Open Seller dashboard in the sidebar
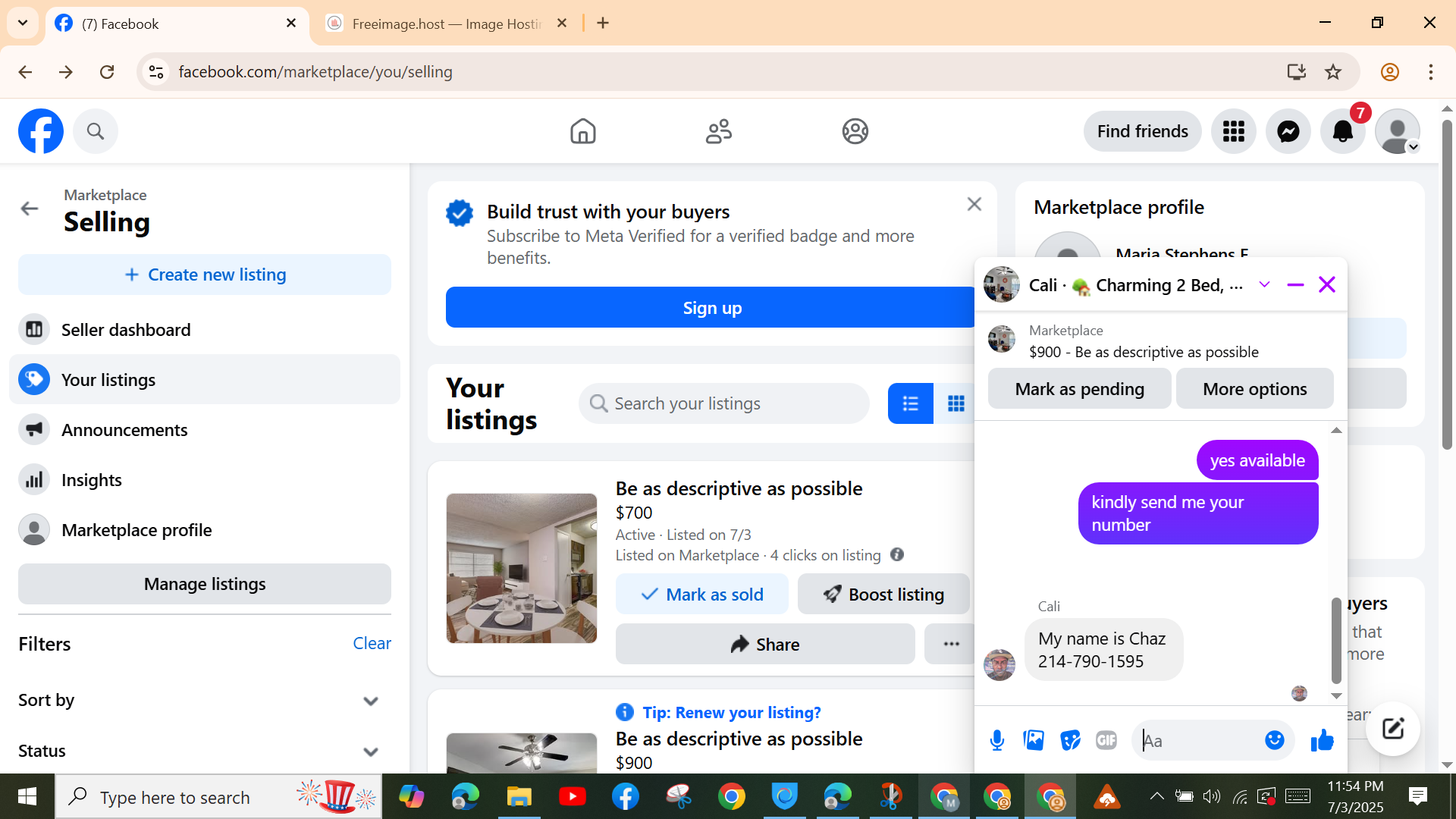This screenshot has height=819, width=1456. (x=126, y=330)
